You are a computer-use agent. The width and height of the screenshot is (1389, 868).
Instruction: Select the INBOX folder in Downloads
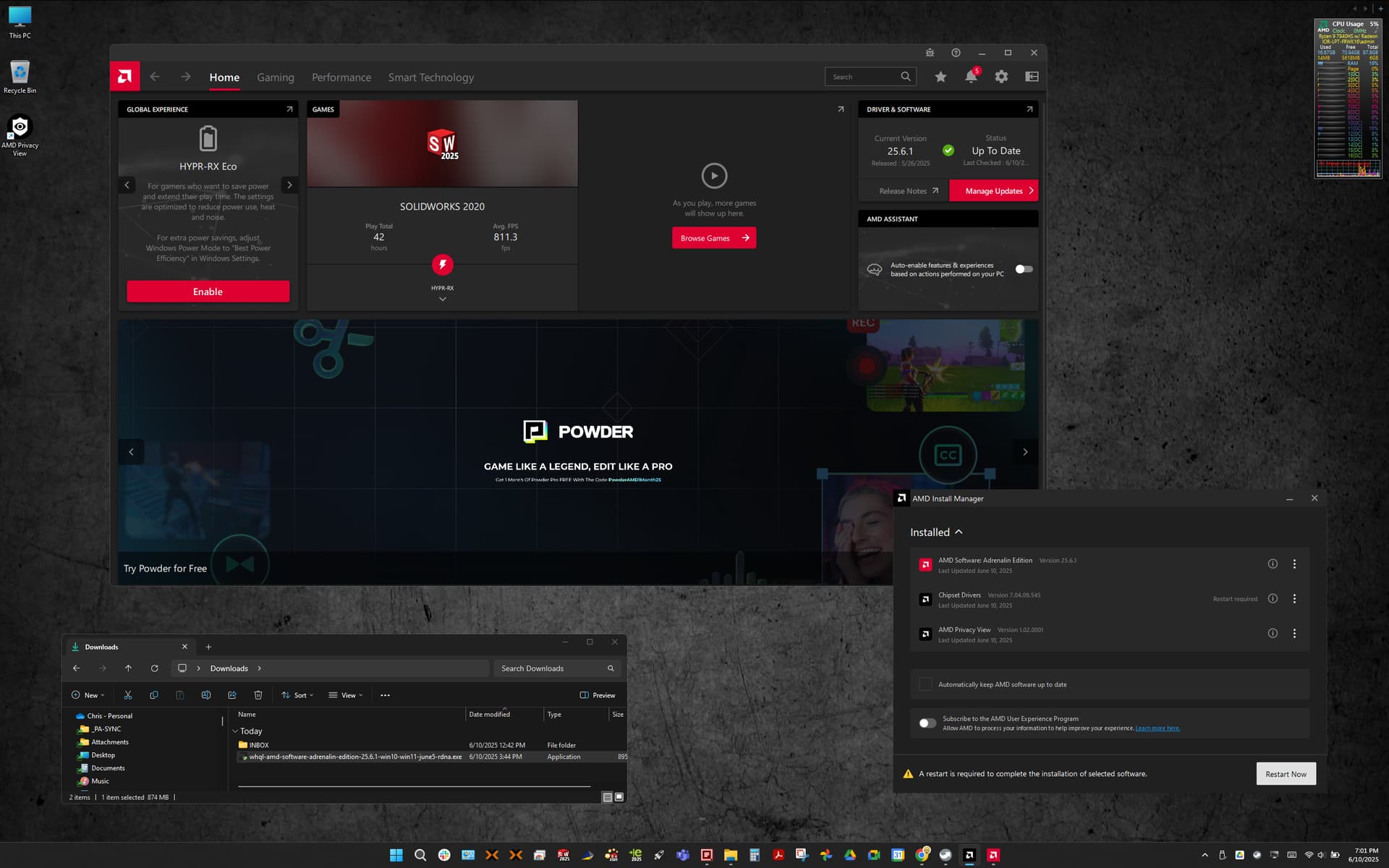click(x=259, y=745)
